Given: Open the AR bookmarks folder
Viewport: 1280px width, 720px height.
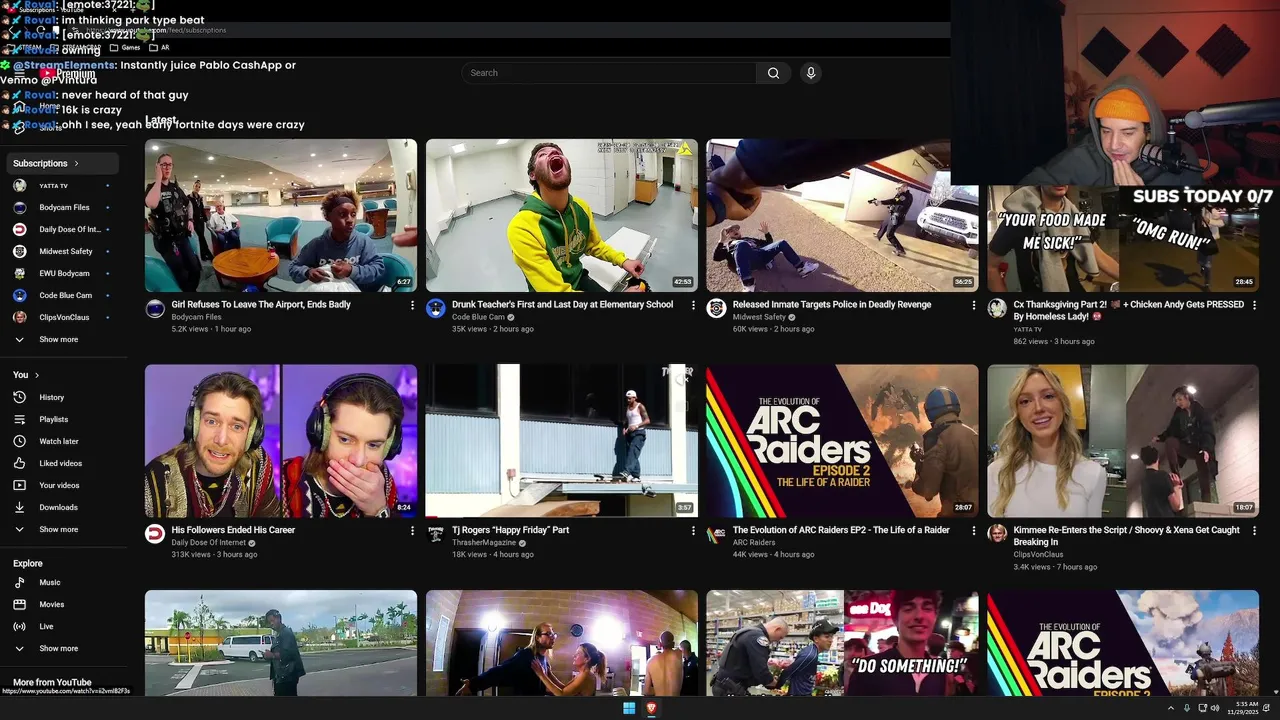Looking at the screenshot, I should pos(159,47).
